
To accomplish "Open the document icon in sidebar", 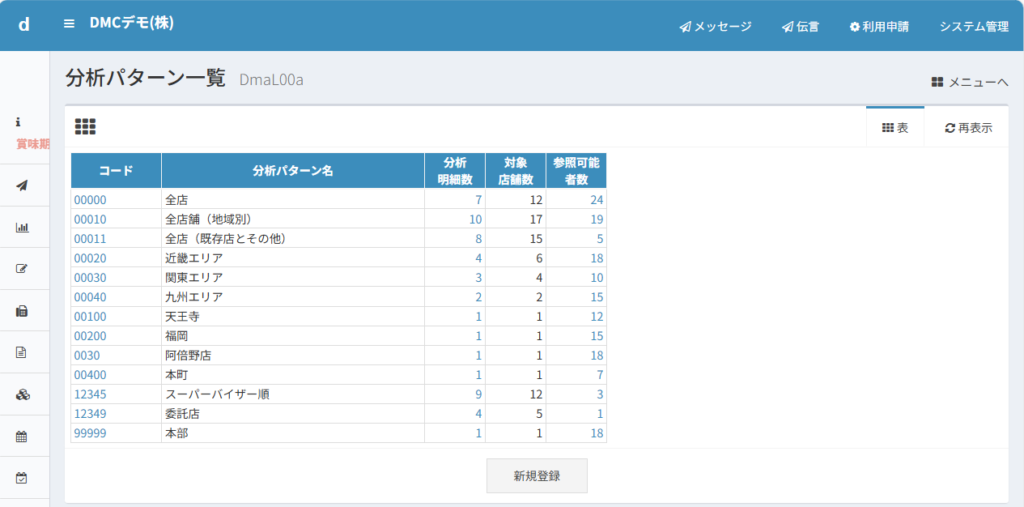I will tap(22, 352).
